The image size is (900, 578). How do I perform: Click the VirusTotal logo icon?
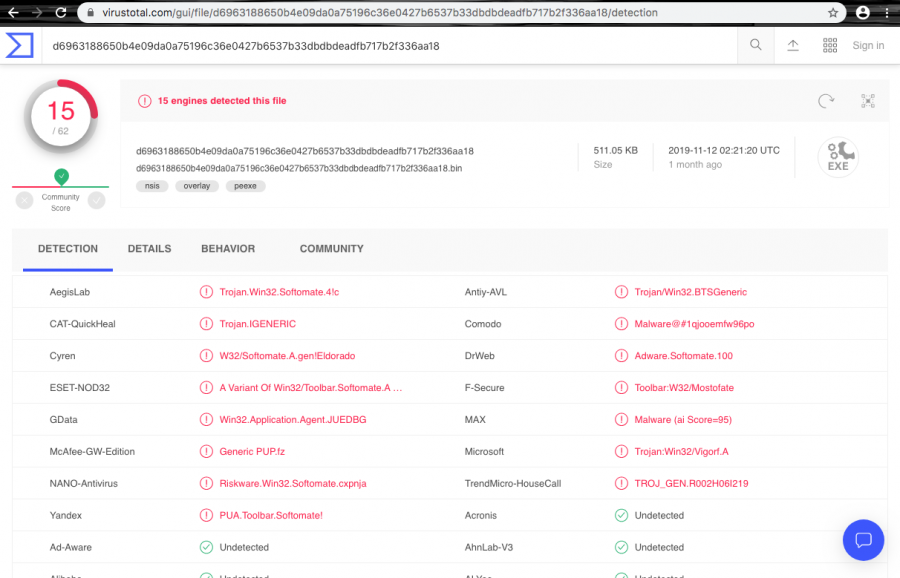[x=20, y=45]
